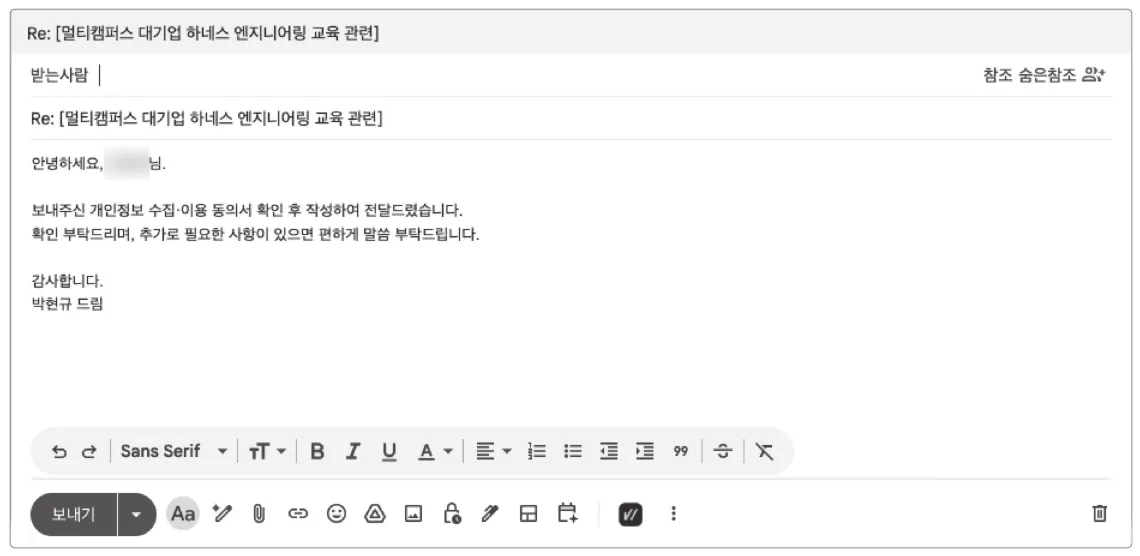Attach a file with the paperclip
The width and height of the screenshot is (1140, 556).
click(x=259, y=515)
